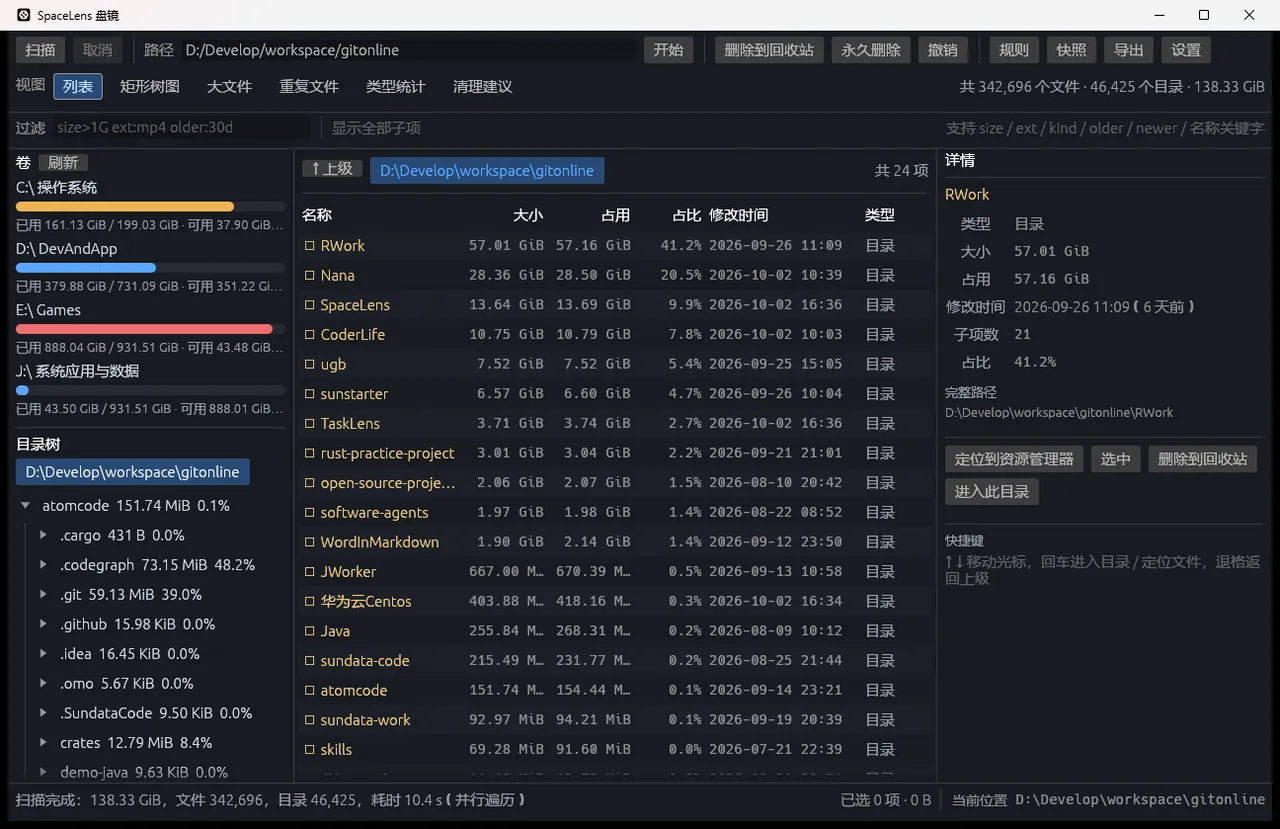Click the folder icon beside sunstarter
The height and width of the screenshot is (829, 1280).
pyautogui.click(x=310, y=394)
